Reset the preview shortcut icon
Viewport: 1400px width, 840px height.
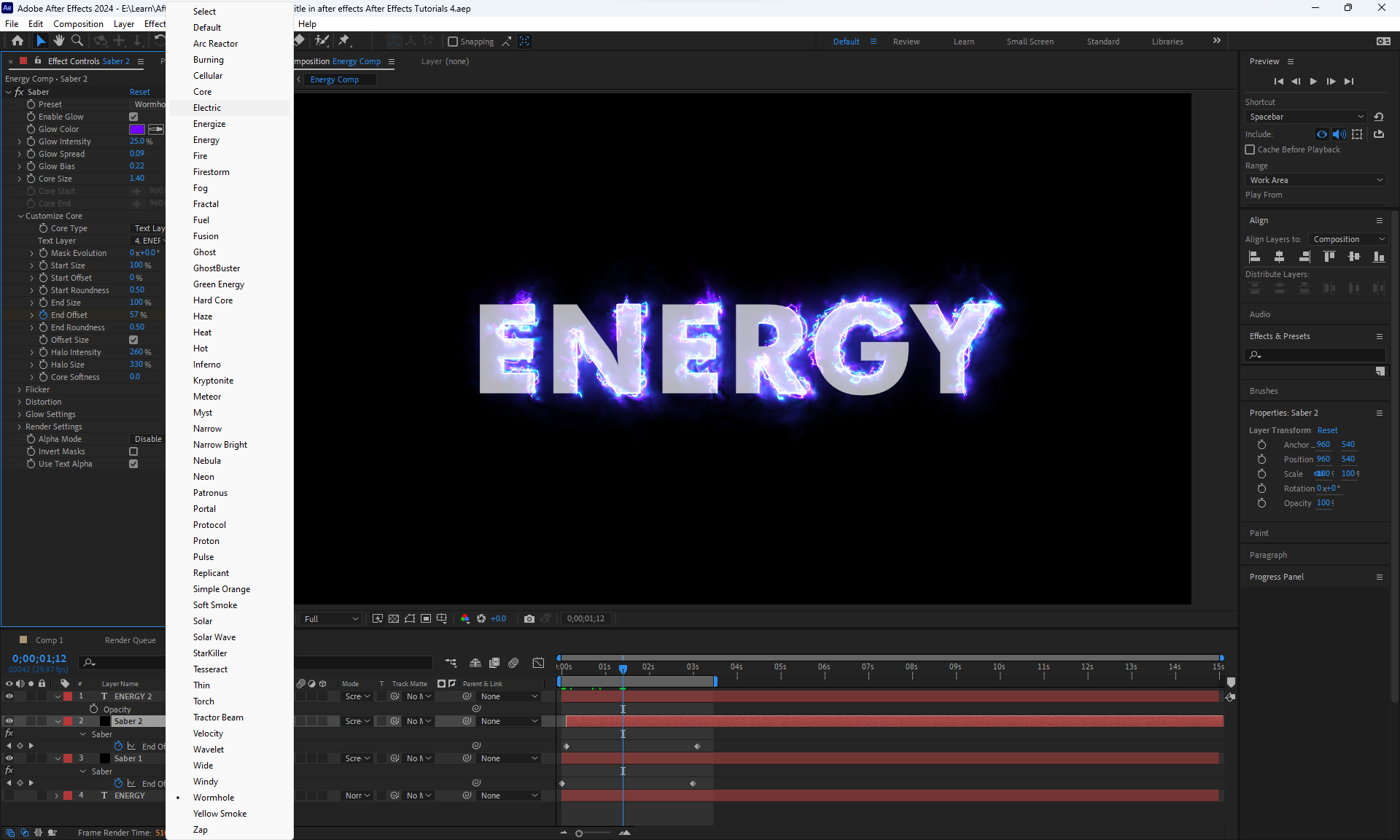[x=1378, y=117]
